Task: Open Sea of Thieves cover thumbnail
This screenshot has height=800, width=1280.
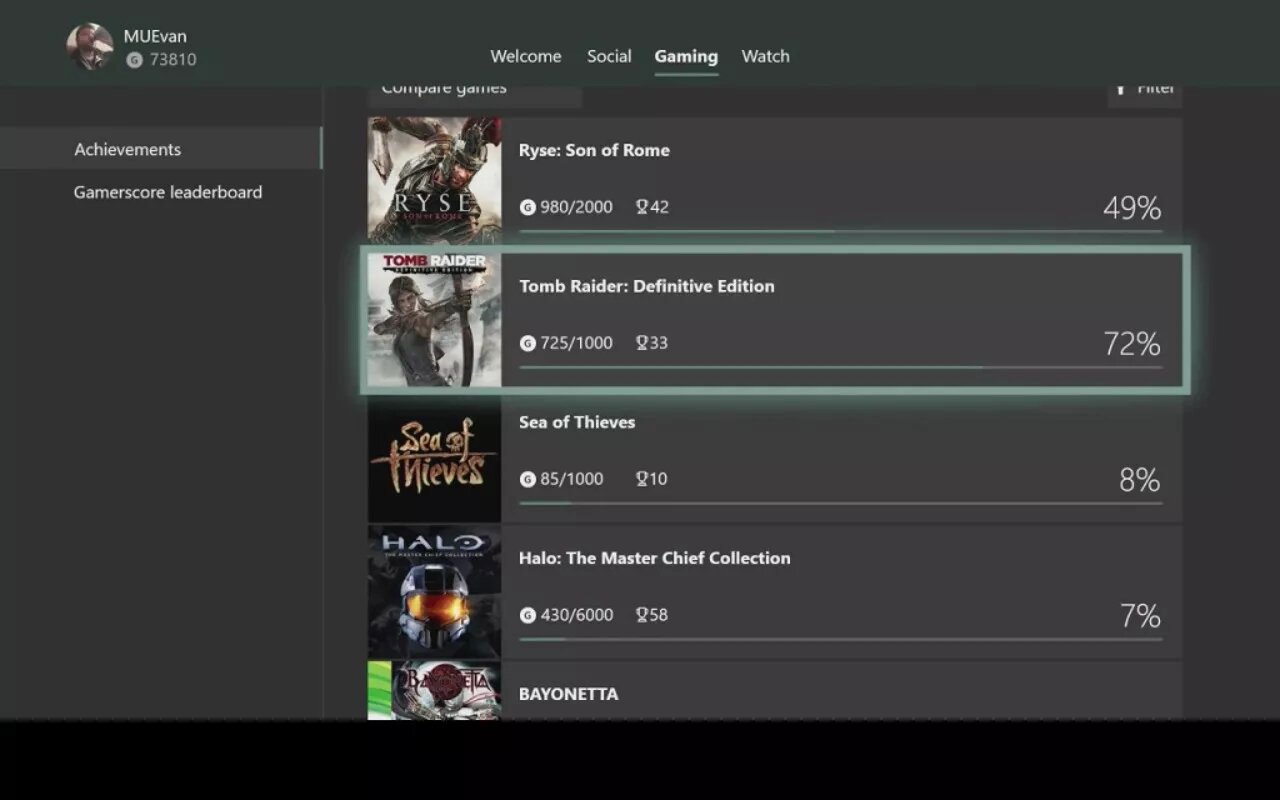Action: click(x=434, y=456)
